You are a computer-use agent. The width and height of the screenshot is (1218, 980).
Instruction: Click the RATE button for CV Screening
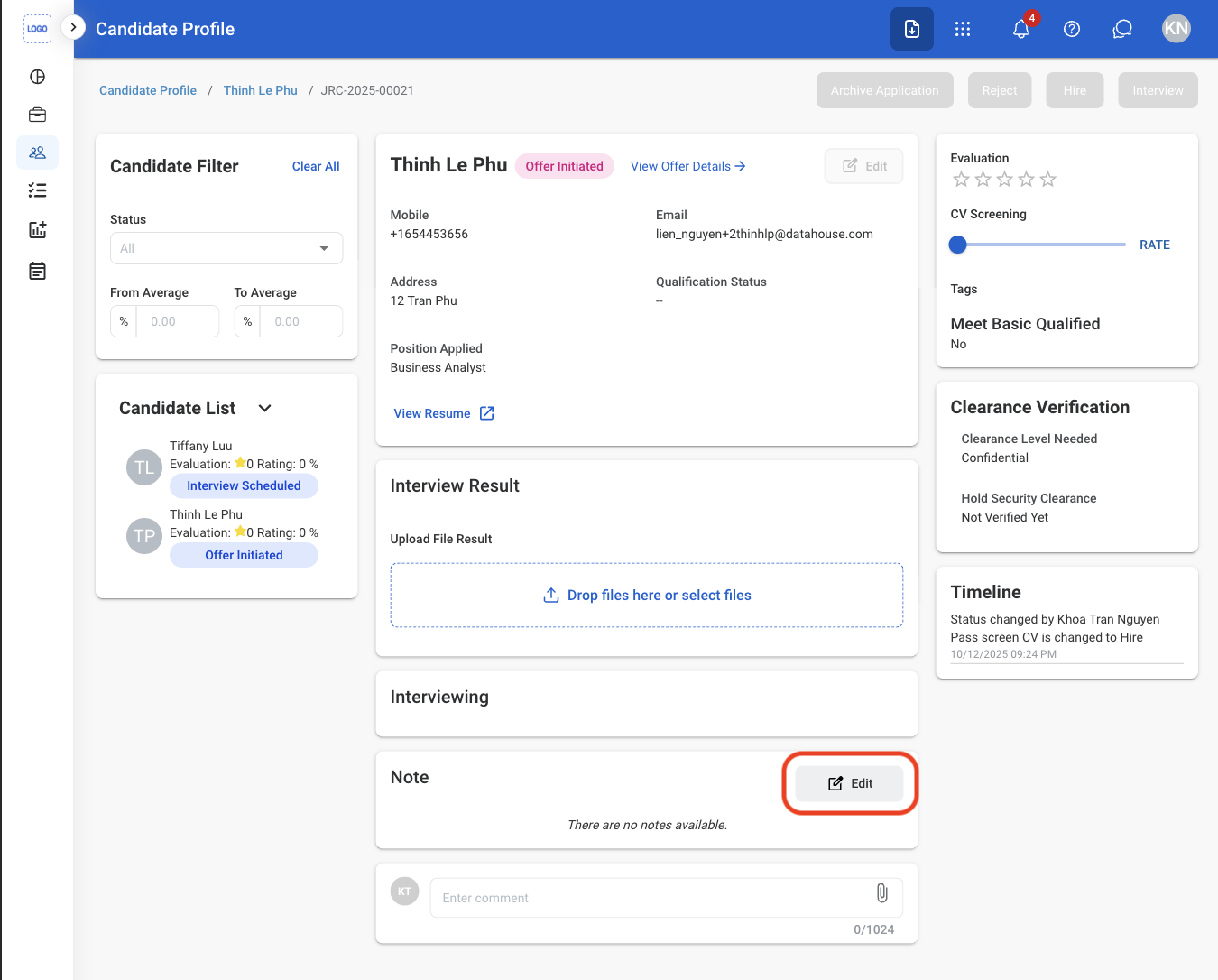1155,245
